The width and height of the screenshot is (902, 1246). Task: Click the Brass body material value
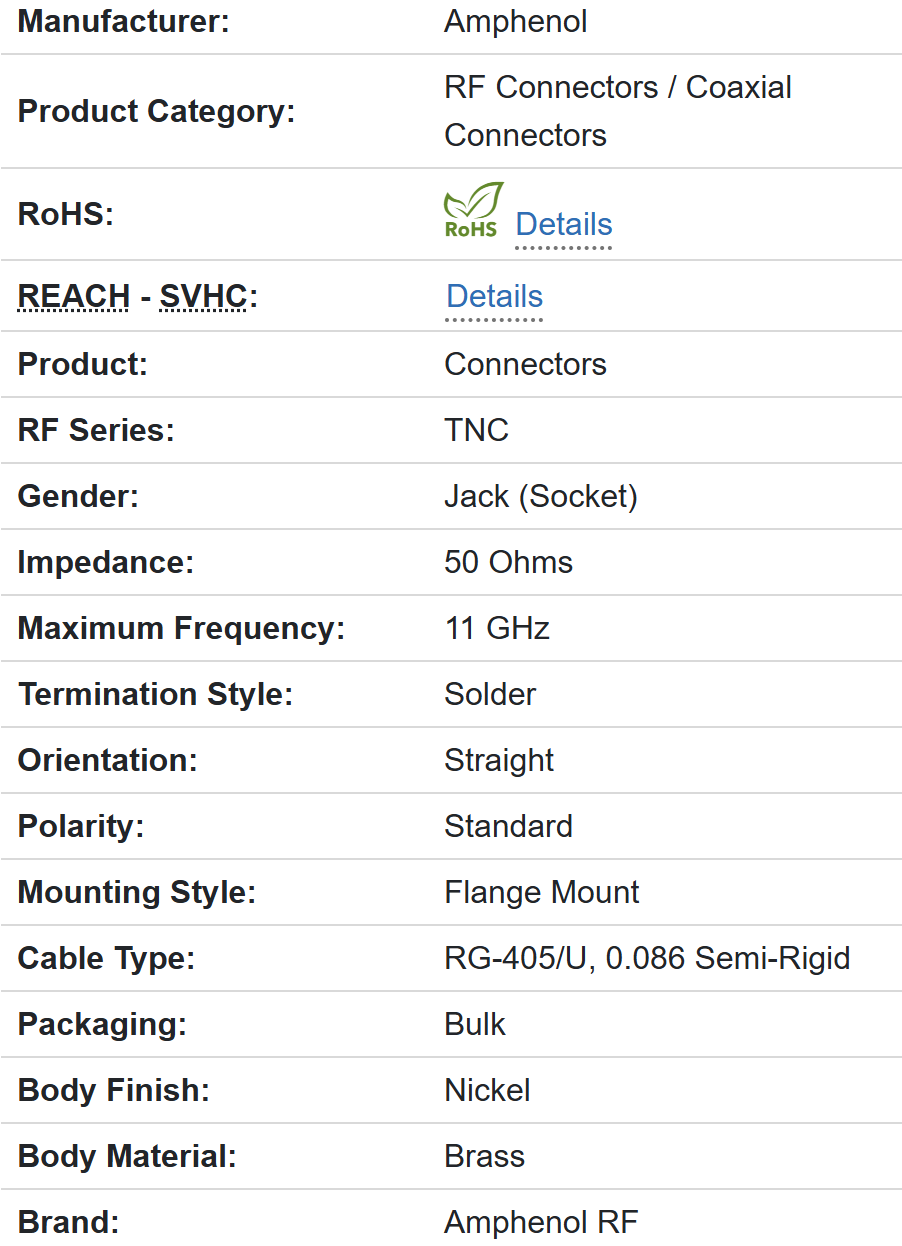click(484, 1156)
